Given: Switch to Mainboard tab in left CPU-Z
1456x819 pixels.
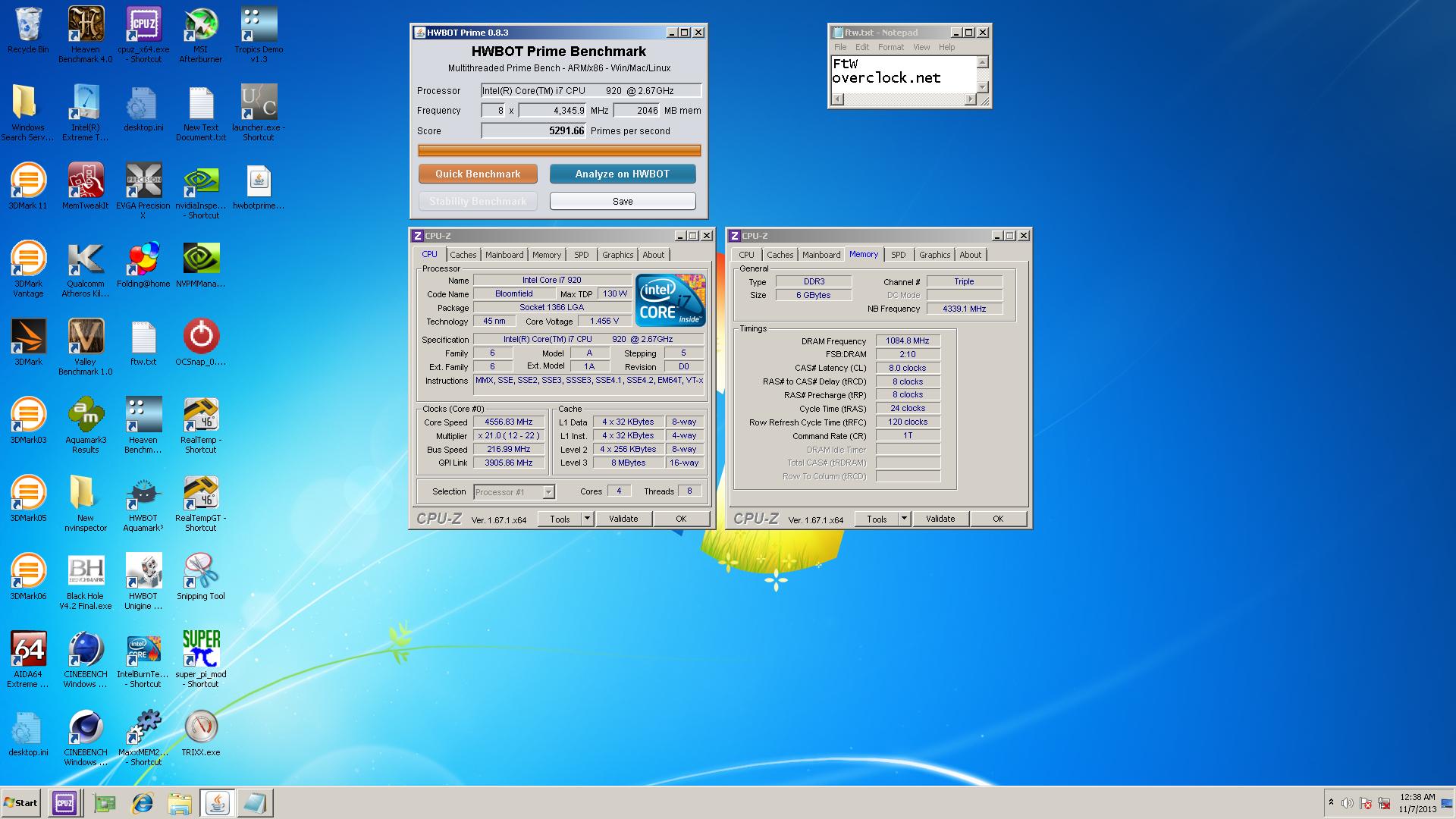Looking at the screenshot, I should (x=504, y=255).
